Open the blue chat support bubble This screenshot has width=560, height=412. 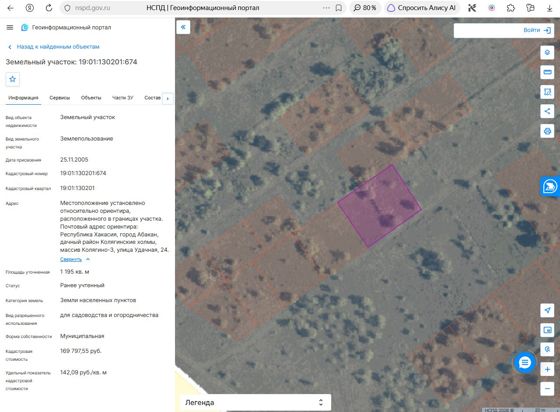[525, 363]
